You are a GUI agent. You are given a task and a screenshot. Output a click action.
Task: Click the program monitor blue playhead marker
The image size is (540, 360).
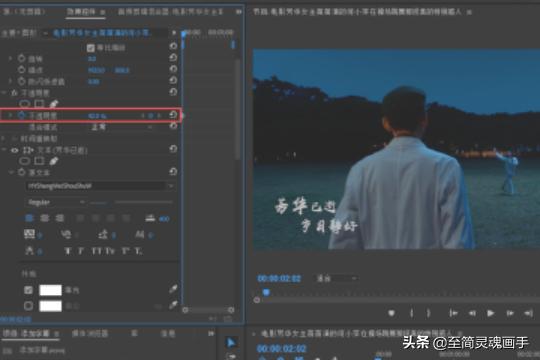[x=266, y=292]
